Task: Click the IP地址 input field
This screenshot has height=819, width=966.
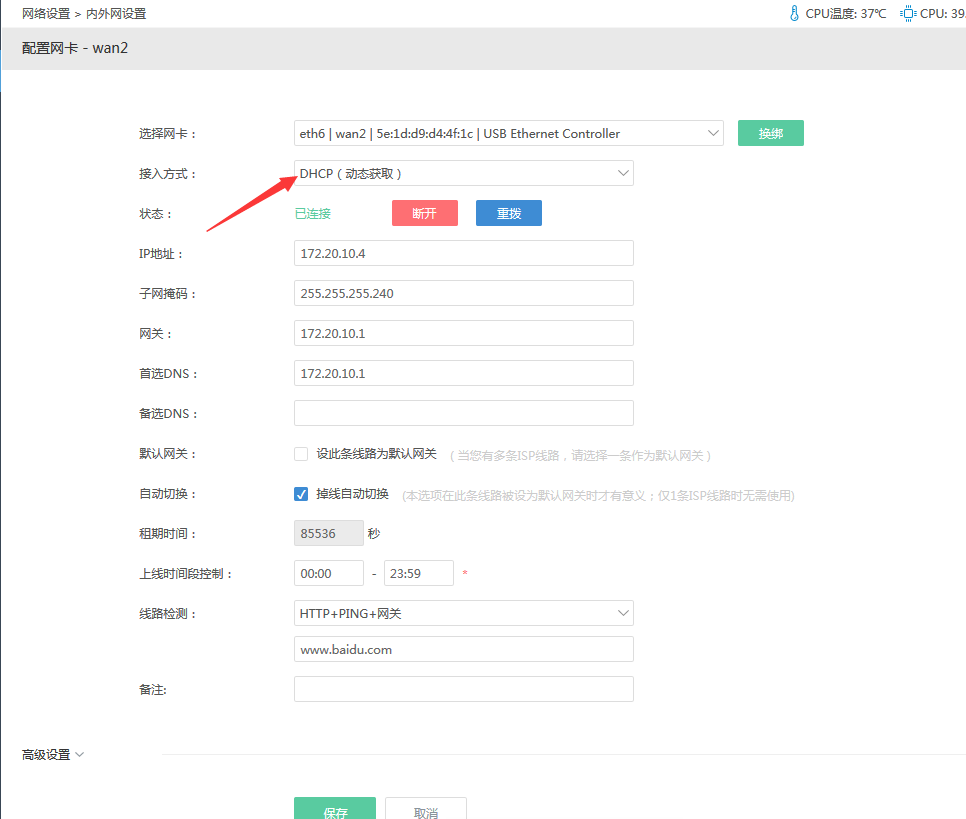Action: 463,254
